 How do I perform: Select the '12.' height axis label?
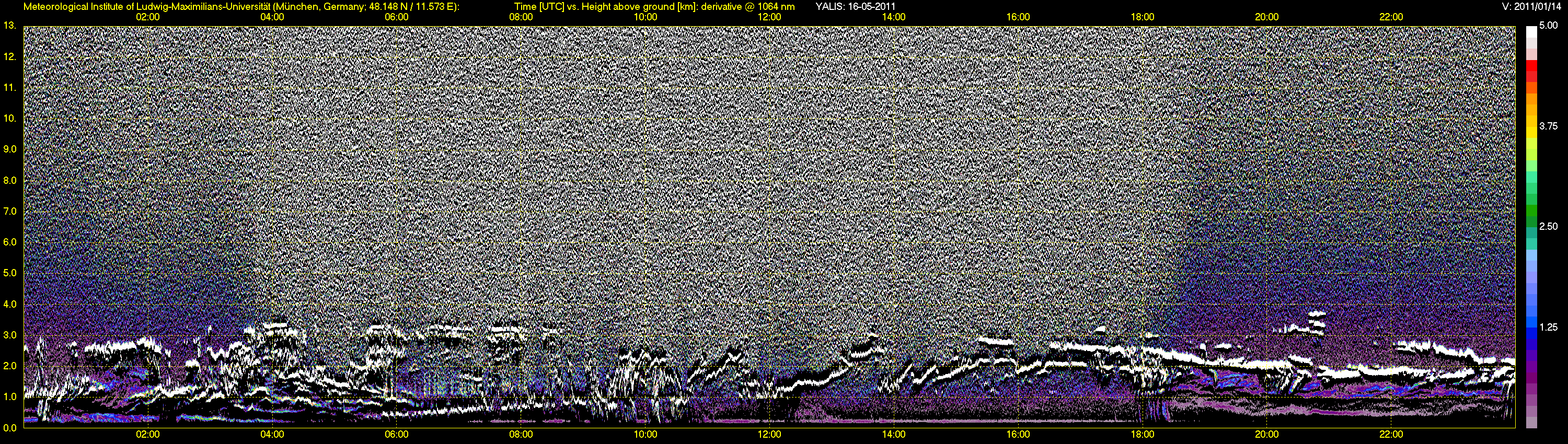click(x=10, y=56)
